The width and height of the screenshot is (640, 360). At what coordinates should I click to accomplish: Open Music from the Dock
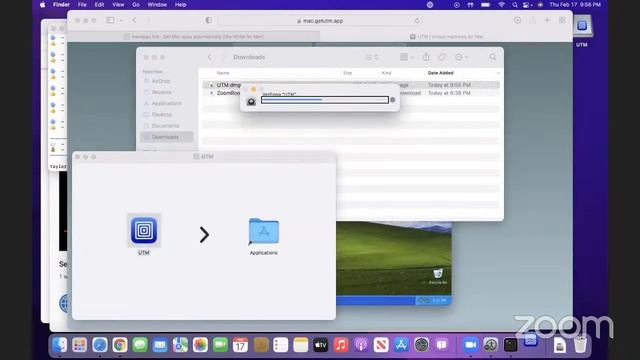pos(341,345)
